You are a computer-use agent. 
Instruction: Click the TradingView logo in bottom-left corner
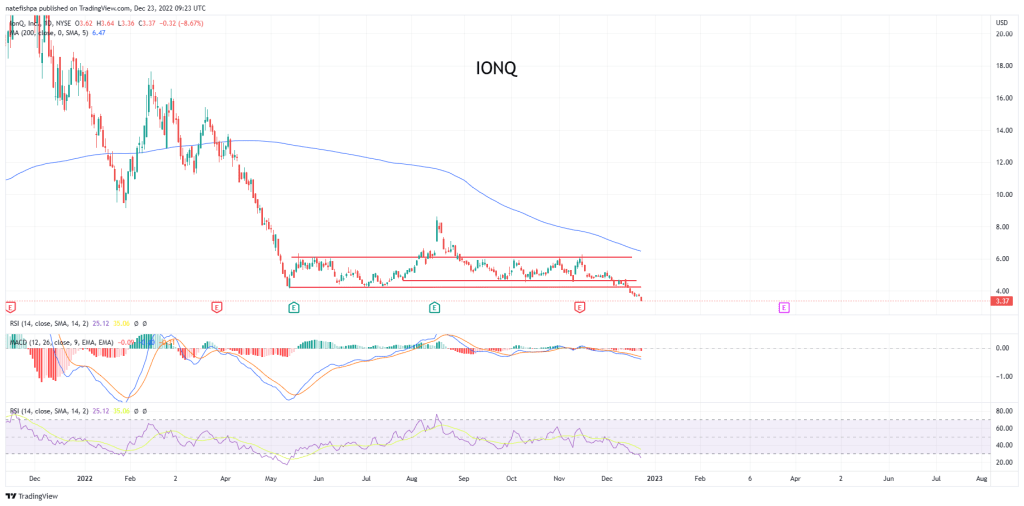(x=30, y=496)
